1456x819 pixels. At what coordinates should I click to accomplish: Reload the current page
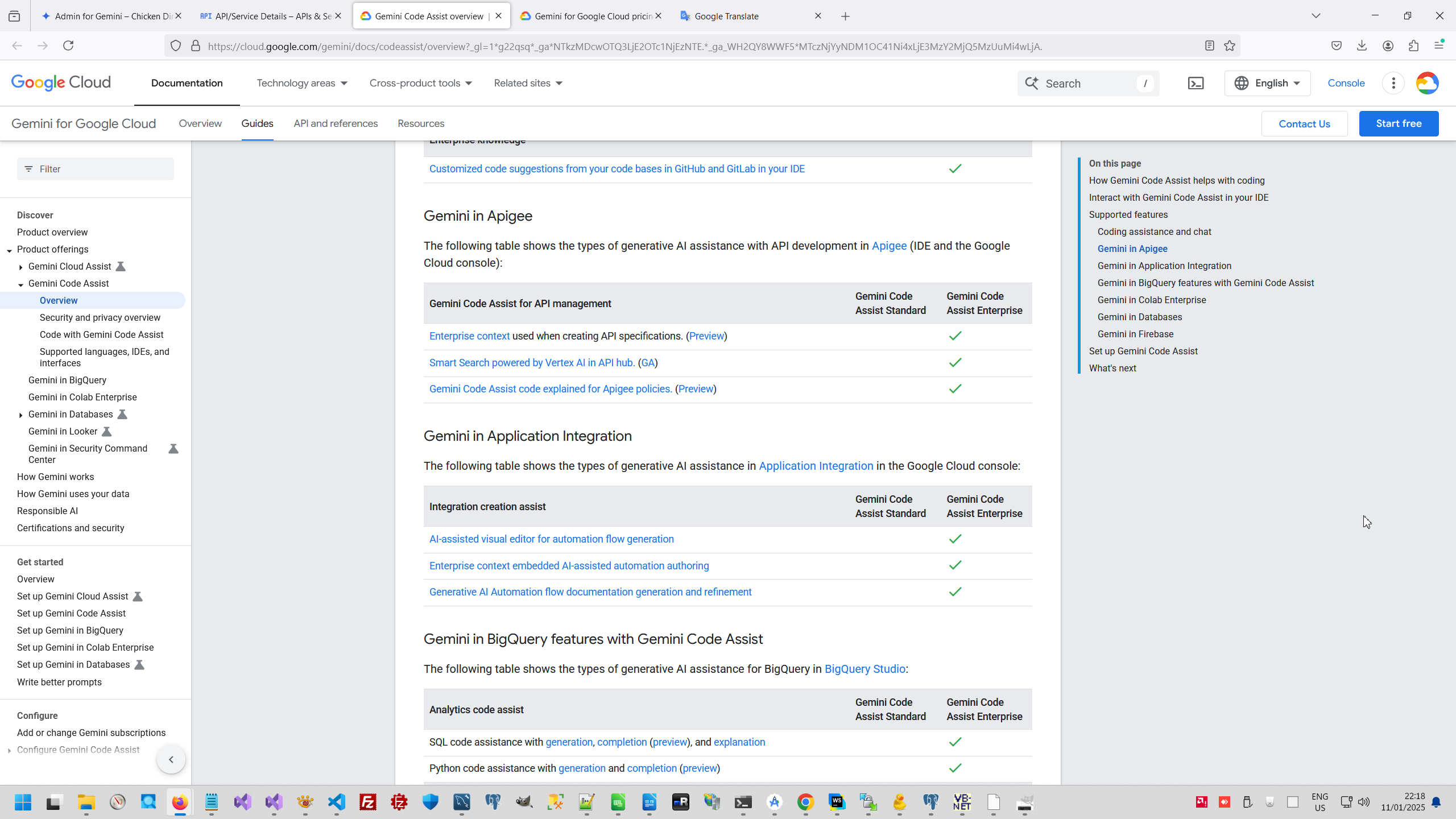[x=68, y=46]
